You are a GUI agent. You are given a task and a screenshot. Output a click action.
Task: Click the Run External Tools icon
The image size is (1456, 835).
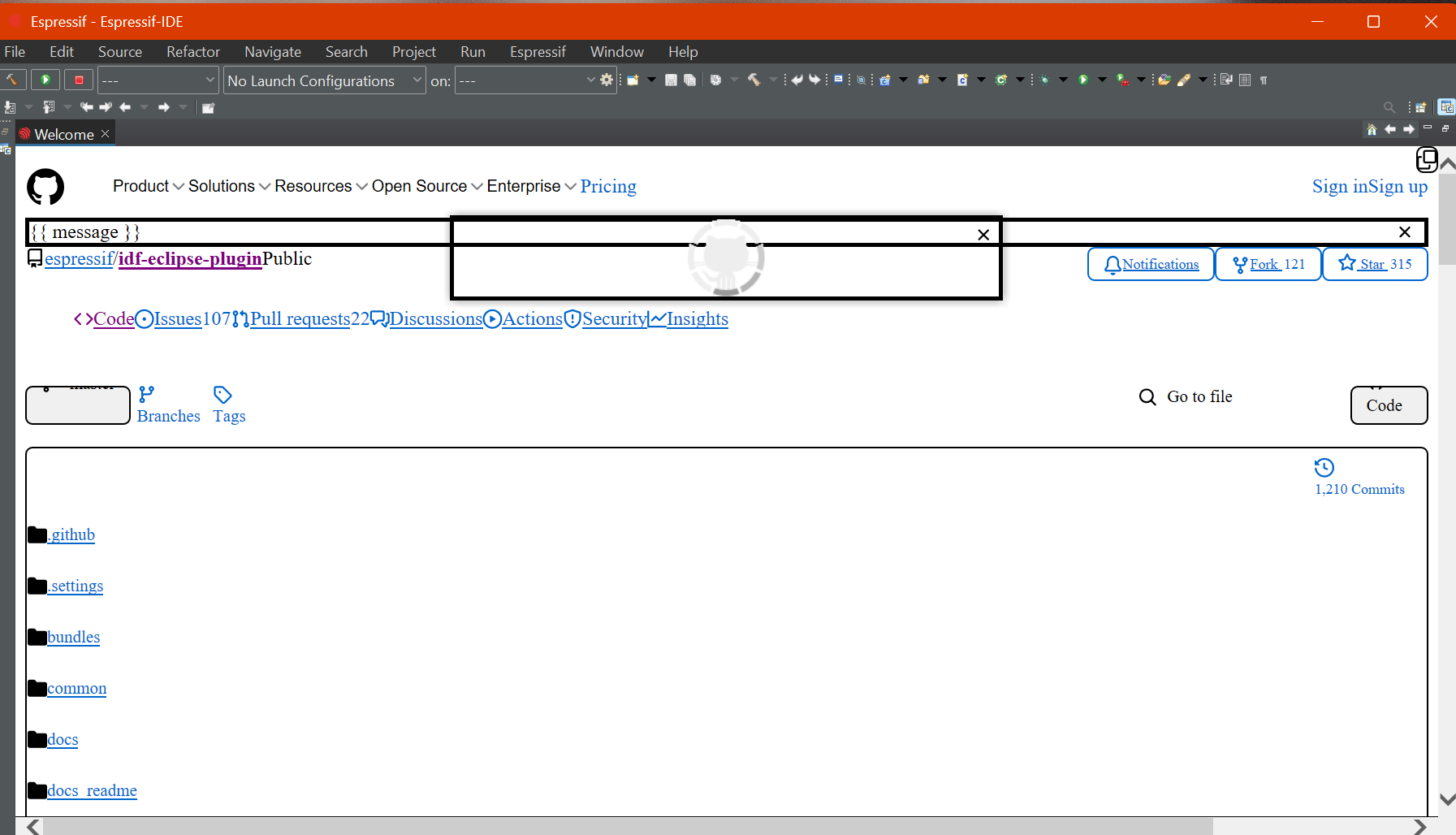coord(1122,80)
